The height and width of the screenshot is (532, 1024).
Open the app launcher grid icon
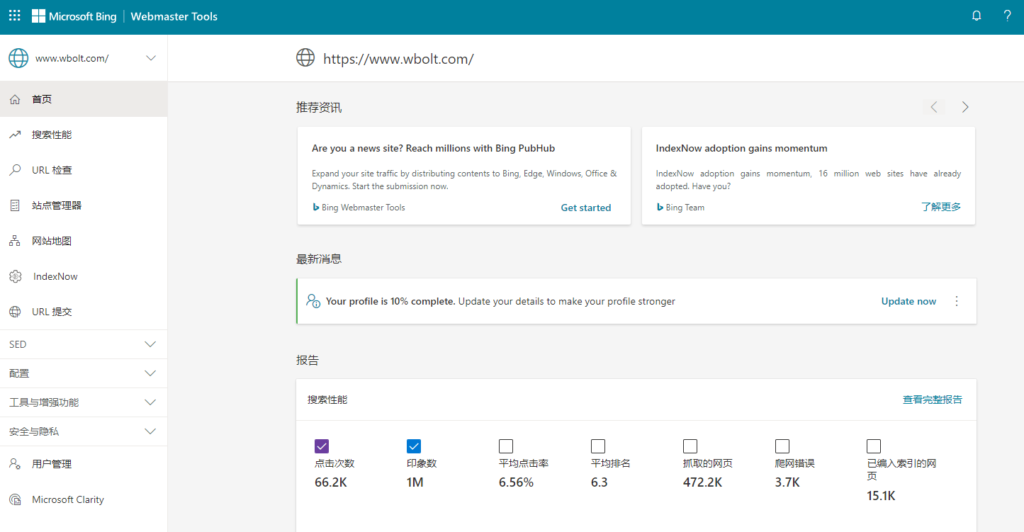click(x=14, y=16)
